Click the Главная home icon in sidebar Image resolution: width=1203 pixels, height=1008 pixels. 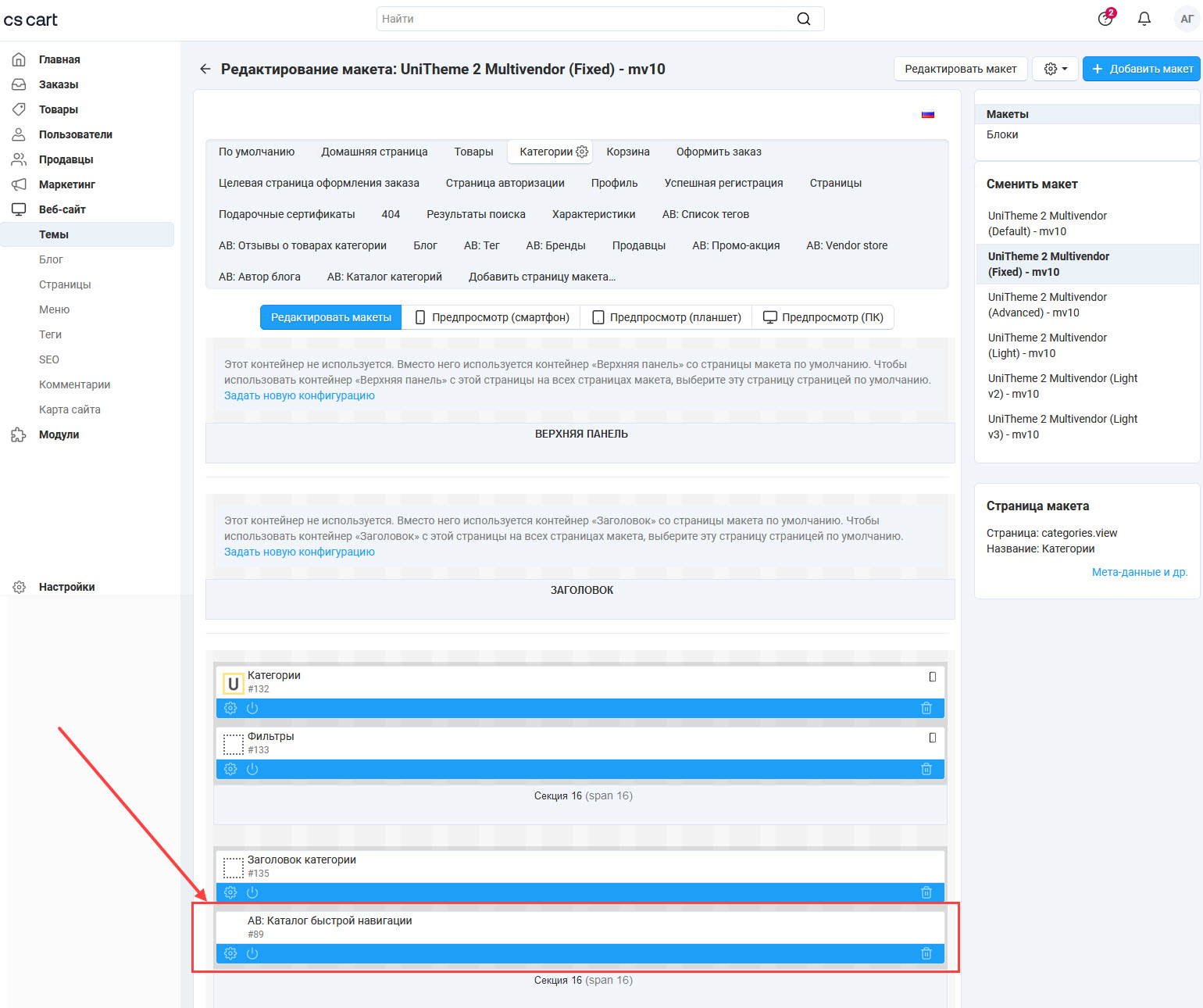coord(19,59)
